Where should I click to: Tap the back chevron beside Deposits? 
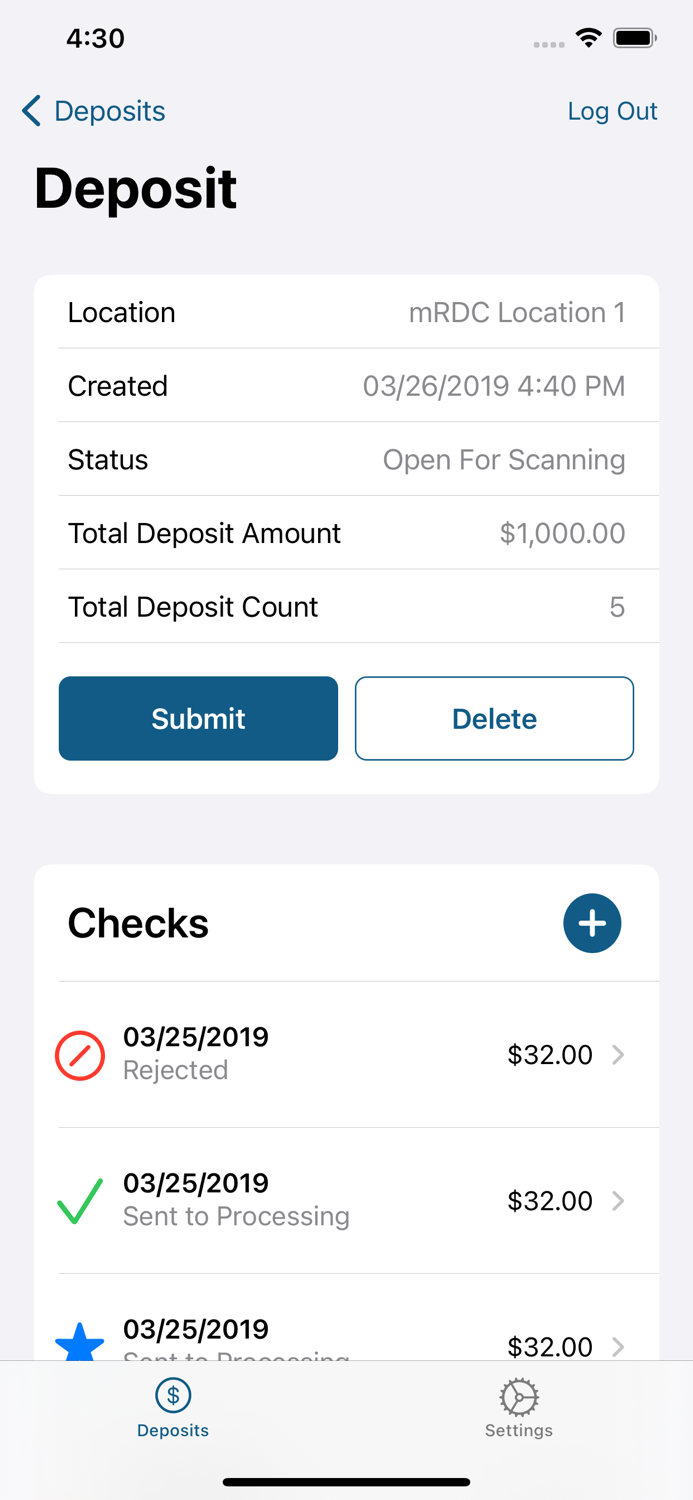pyautogui.click(x=30, y=111)
